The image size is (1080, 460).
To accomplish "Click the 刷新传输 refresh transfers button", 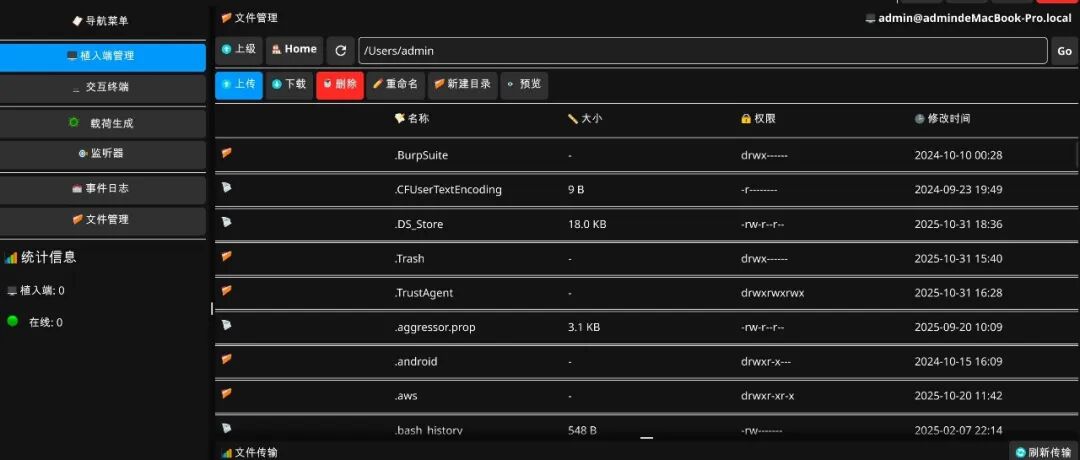I will tap(1043, 452).
